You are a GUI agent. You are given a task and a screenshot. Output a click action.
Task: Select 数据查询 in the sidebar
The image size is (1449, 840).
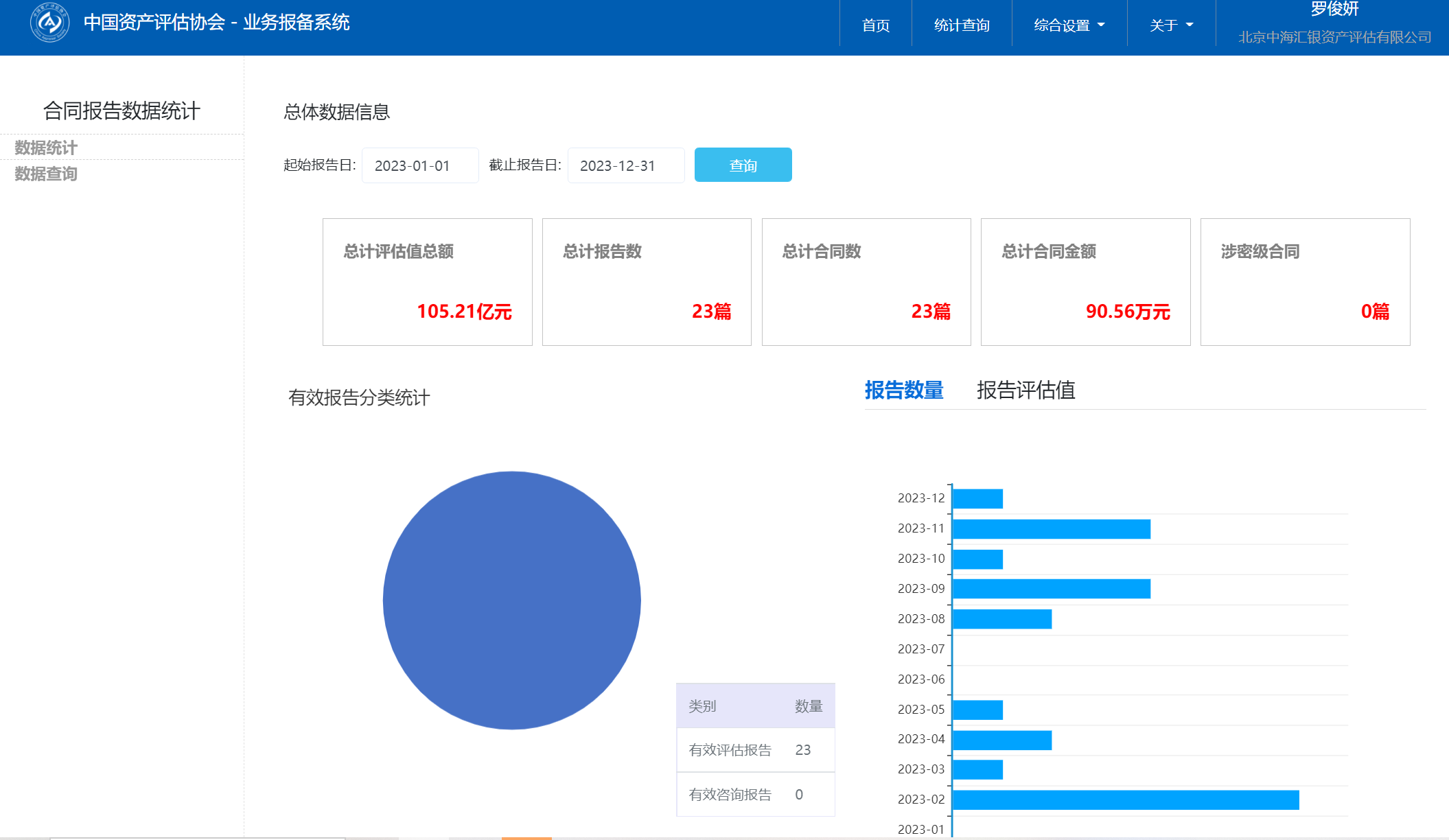click(46, 174)
